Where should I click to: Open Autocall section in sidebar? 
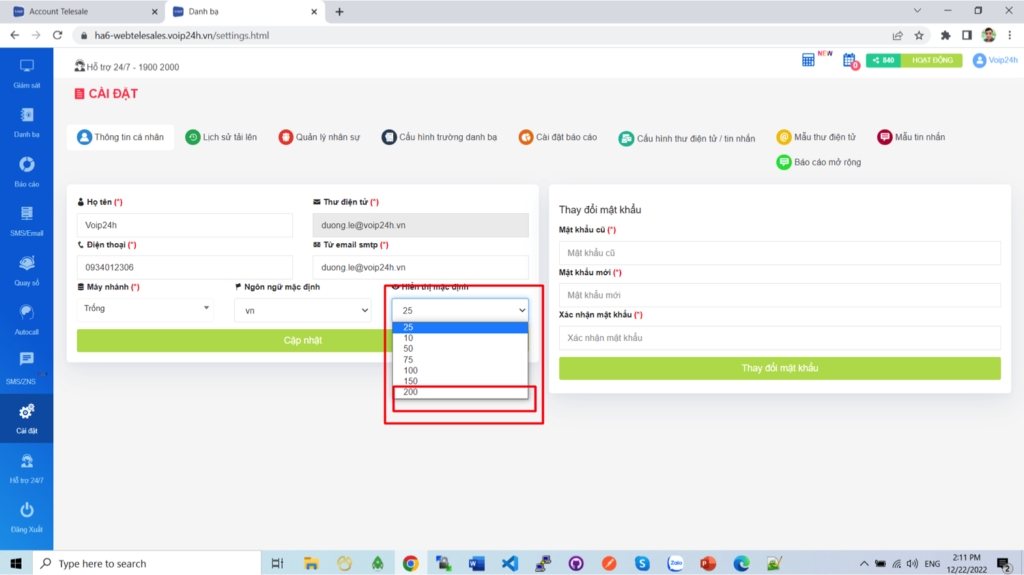click(x=27, y=314)
